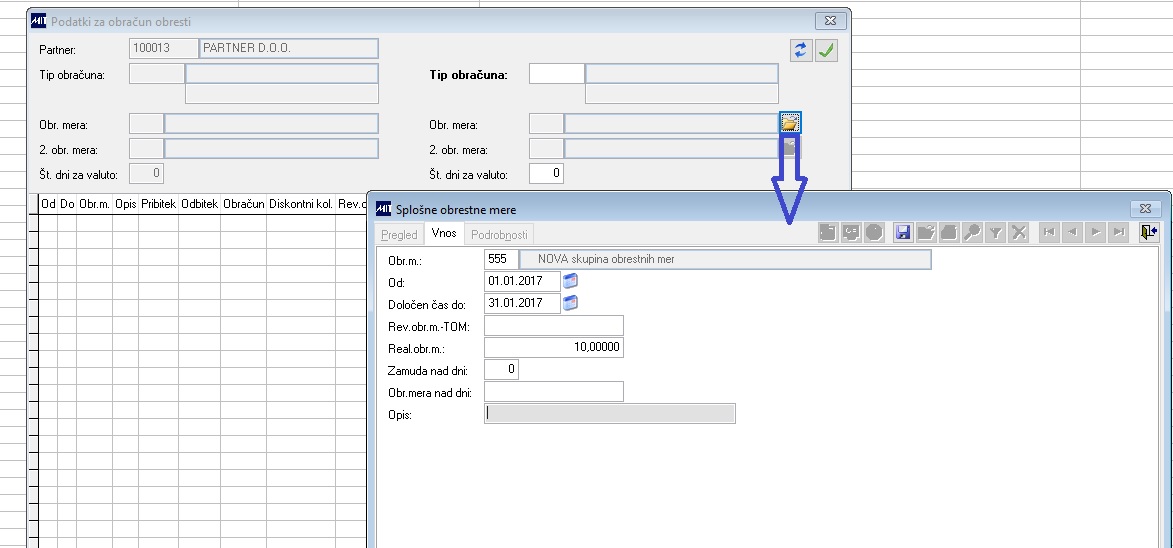The image size is (1173, 548).
Task: Click the right Tip obračuna code field
Action: [557, 73]
